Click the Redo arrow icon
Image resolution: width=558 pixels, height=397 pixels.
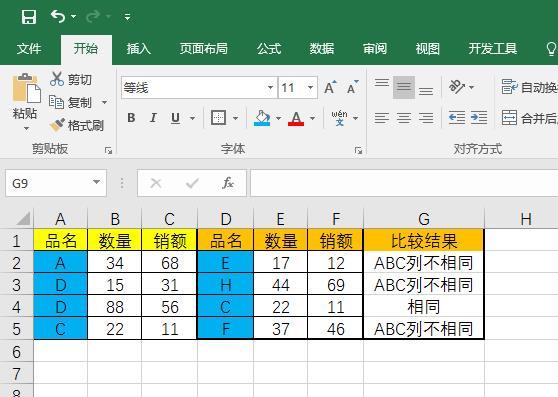(93, 17)
